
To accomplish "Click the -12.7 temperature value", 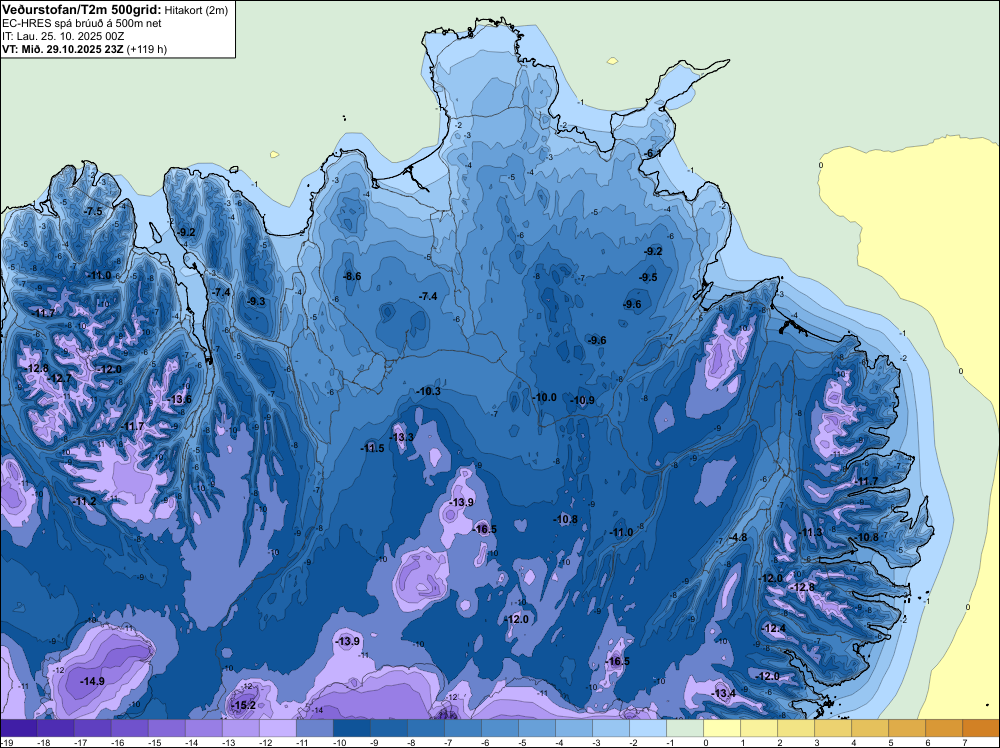I will click(60, 378).
